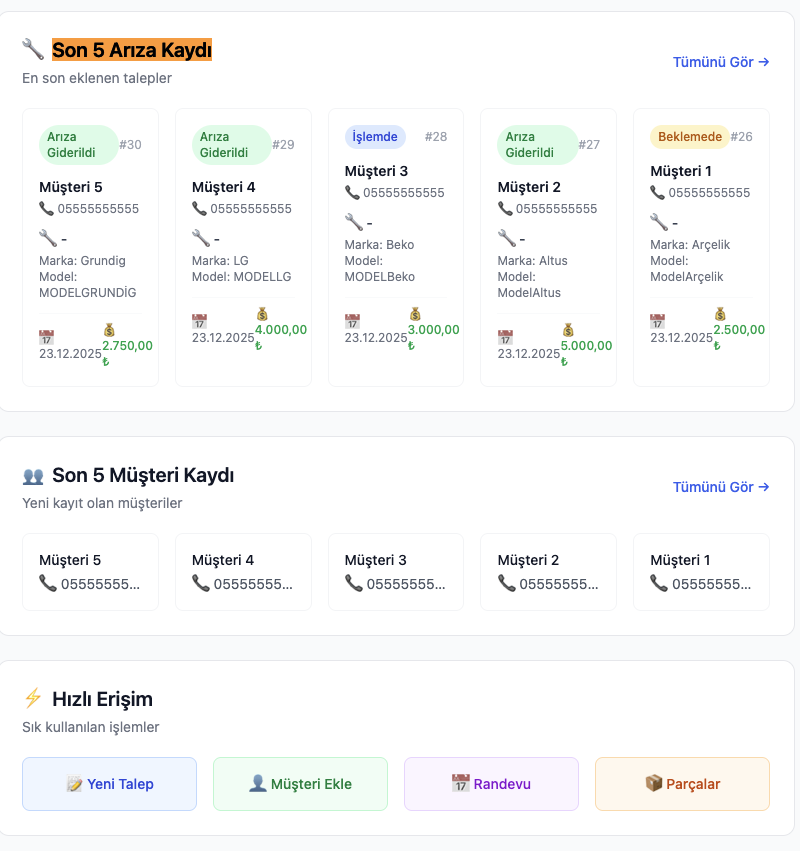Open the Randevu quick access button
Viewport: 800px width, 851px height.
click(491, 784)
